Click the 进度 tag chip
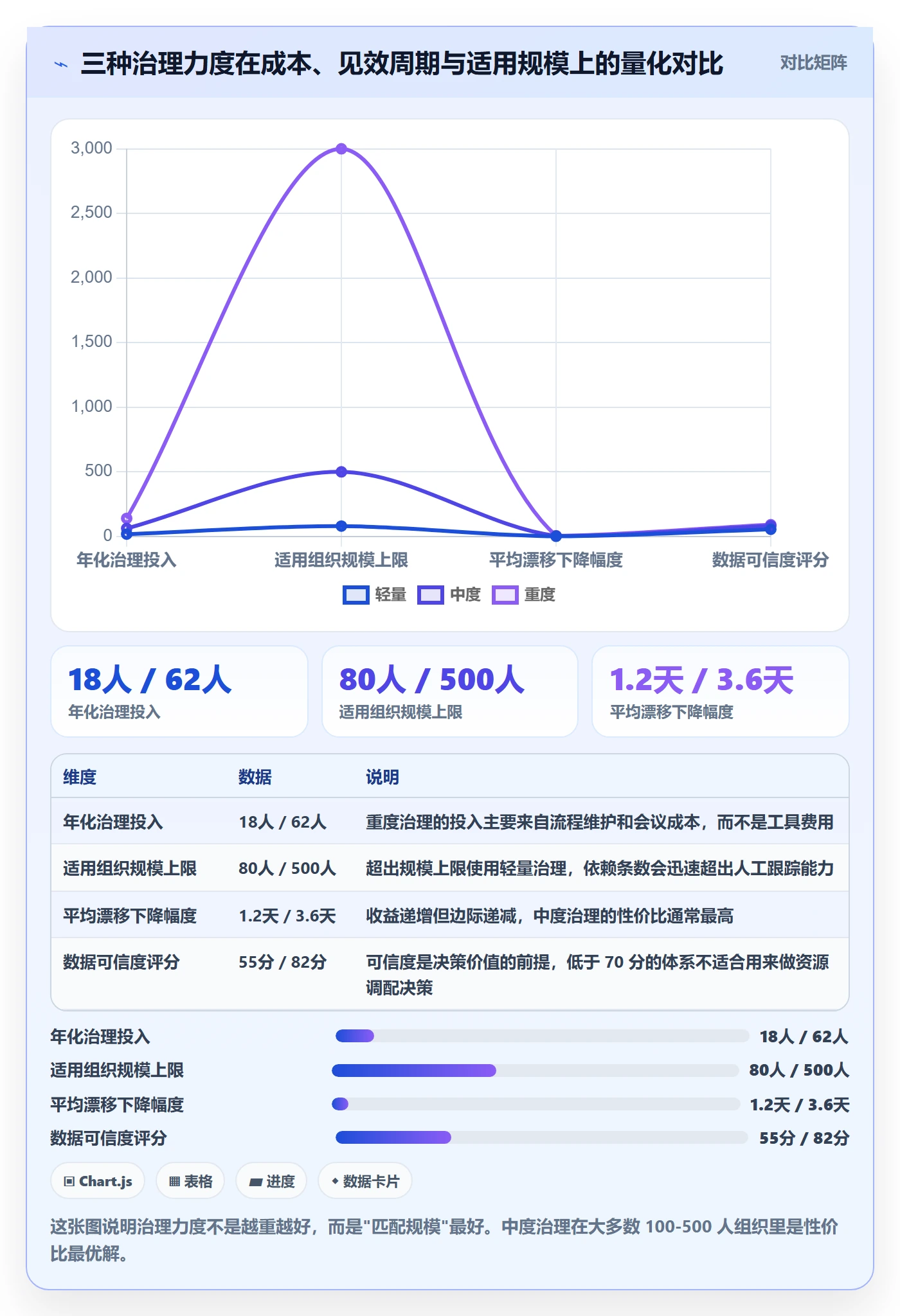Viewport: 900px width, 1316px height. click(271, 1181)
